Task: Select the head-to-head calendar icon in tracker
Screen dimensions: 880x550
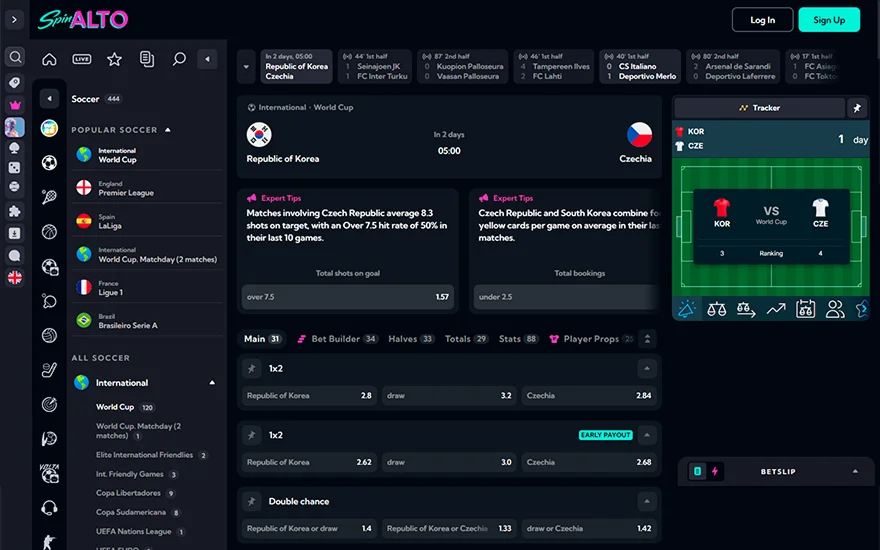Action: (x=805, y=309)
